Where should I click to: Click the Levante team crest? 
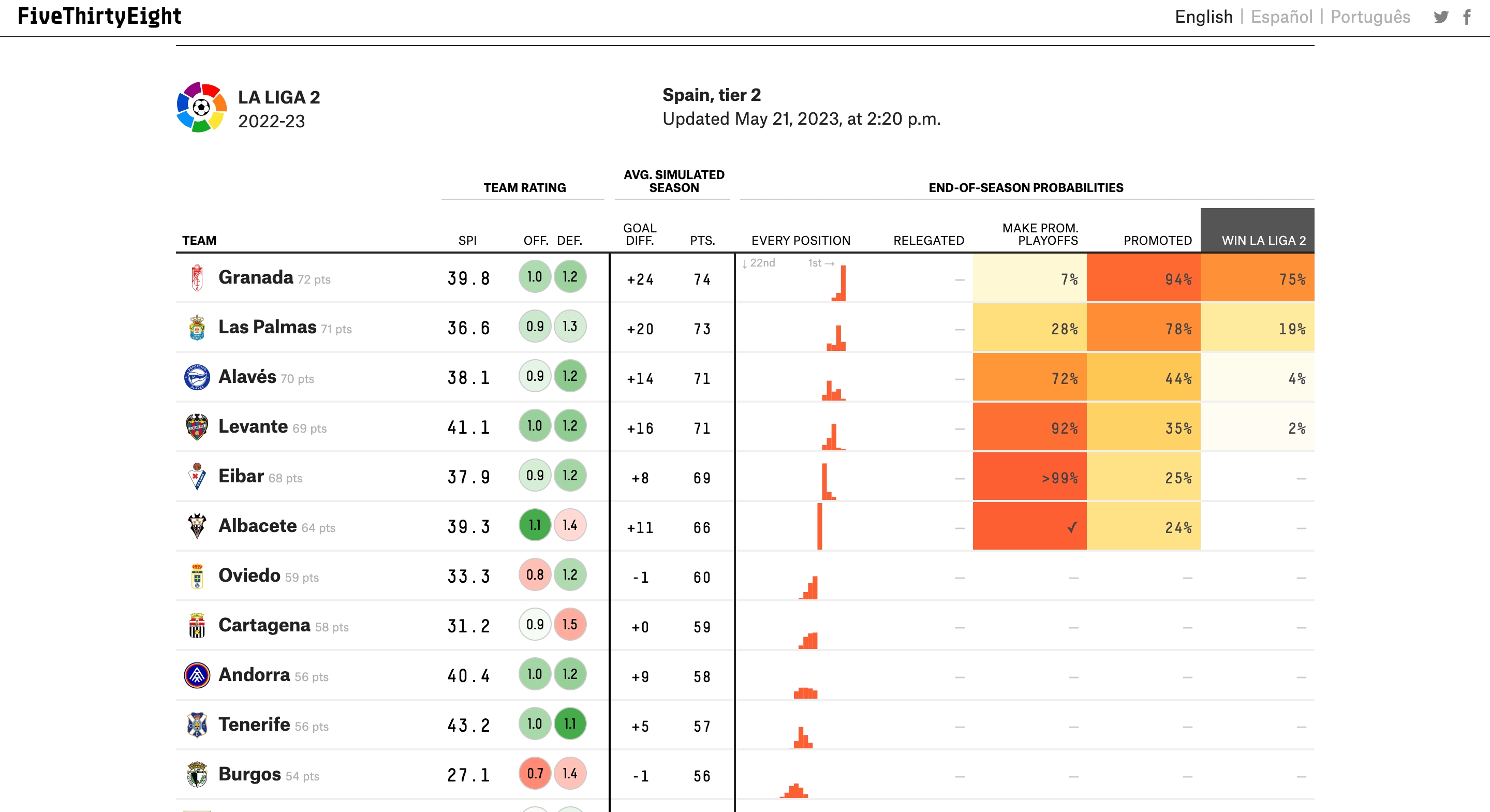click(x=197, y=427)
